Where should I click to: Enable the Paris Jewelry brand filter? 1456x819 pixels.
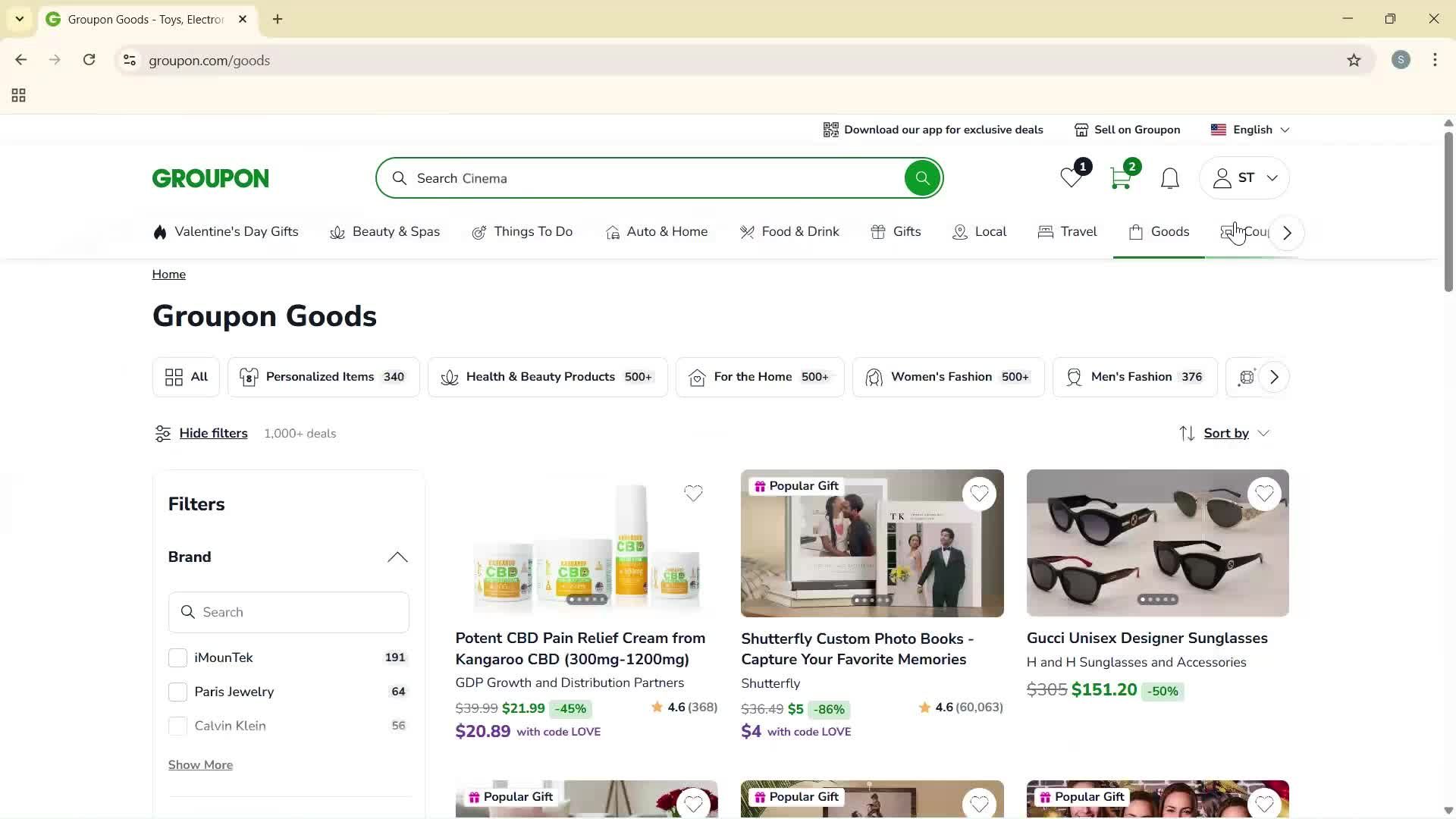[177, 692]
